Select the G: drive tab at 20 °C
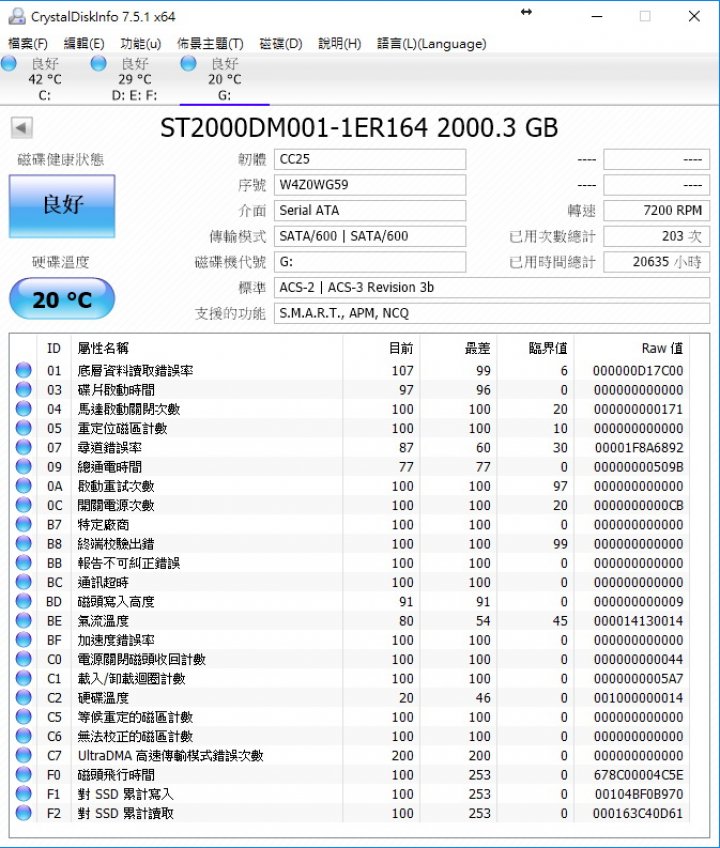Viewport: 720px width, 848px height. tap(224, 79)
